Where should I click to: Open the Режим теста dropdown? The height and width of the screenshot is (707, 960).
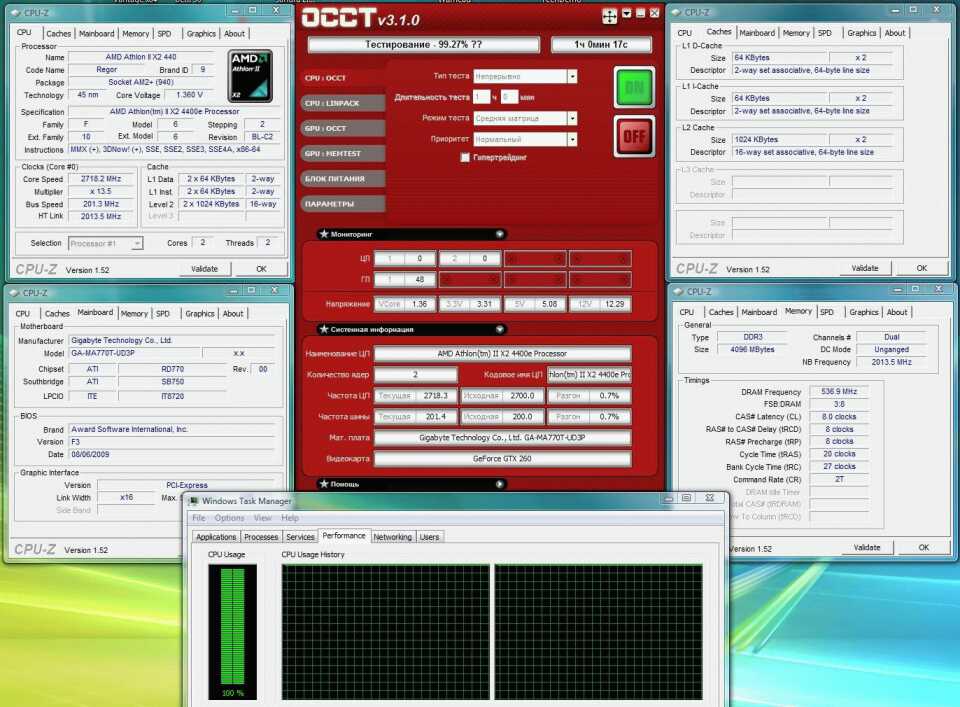pyautogui.click(x=572, y=118)
